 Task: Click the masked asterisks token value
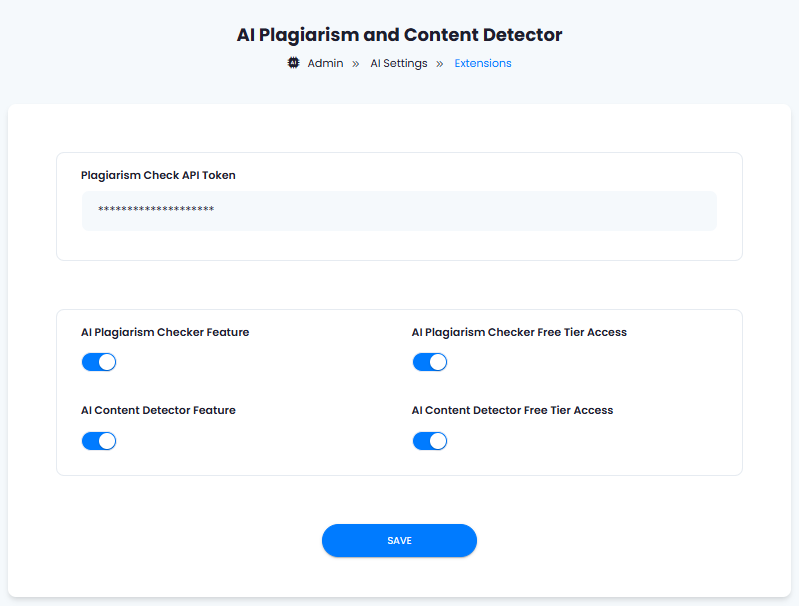coord(156,209)
